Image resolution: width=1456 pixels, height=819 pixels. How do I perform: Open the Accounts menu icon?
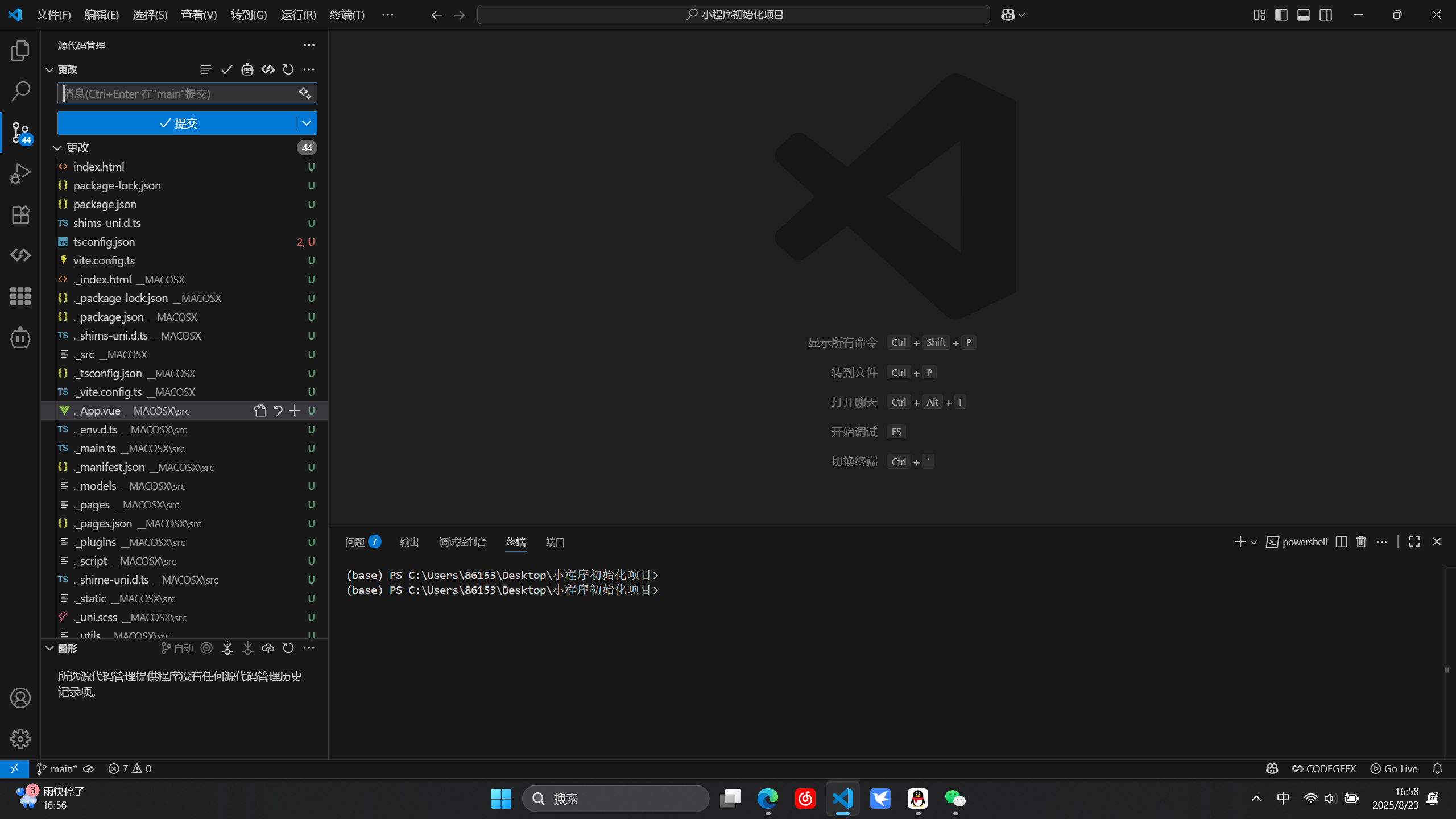pos(20,698)
